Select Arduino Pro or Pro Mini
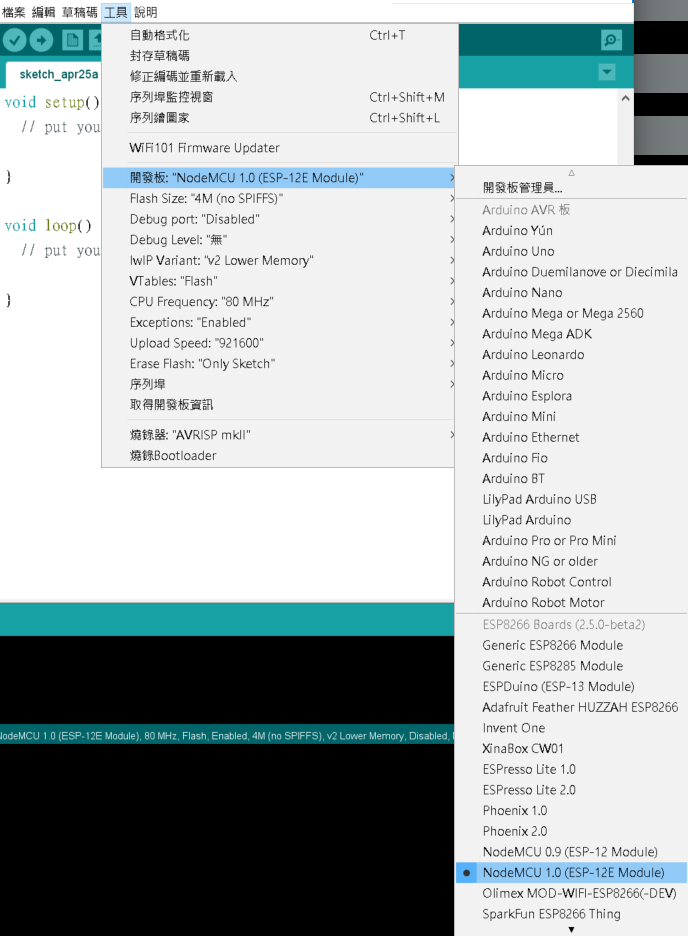Screen dimensions: 688x936 point(571,540)
